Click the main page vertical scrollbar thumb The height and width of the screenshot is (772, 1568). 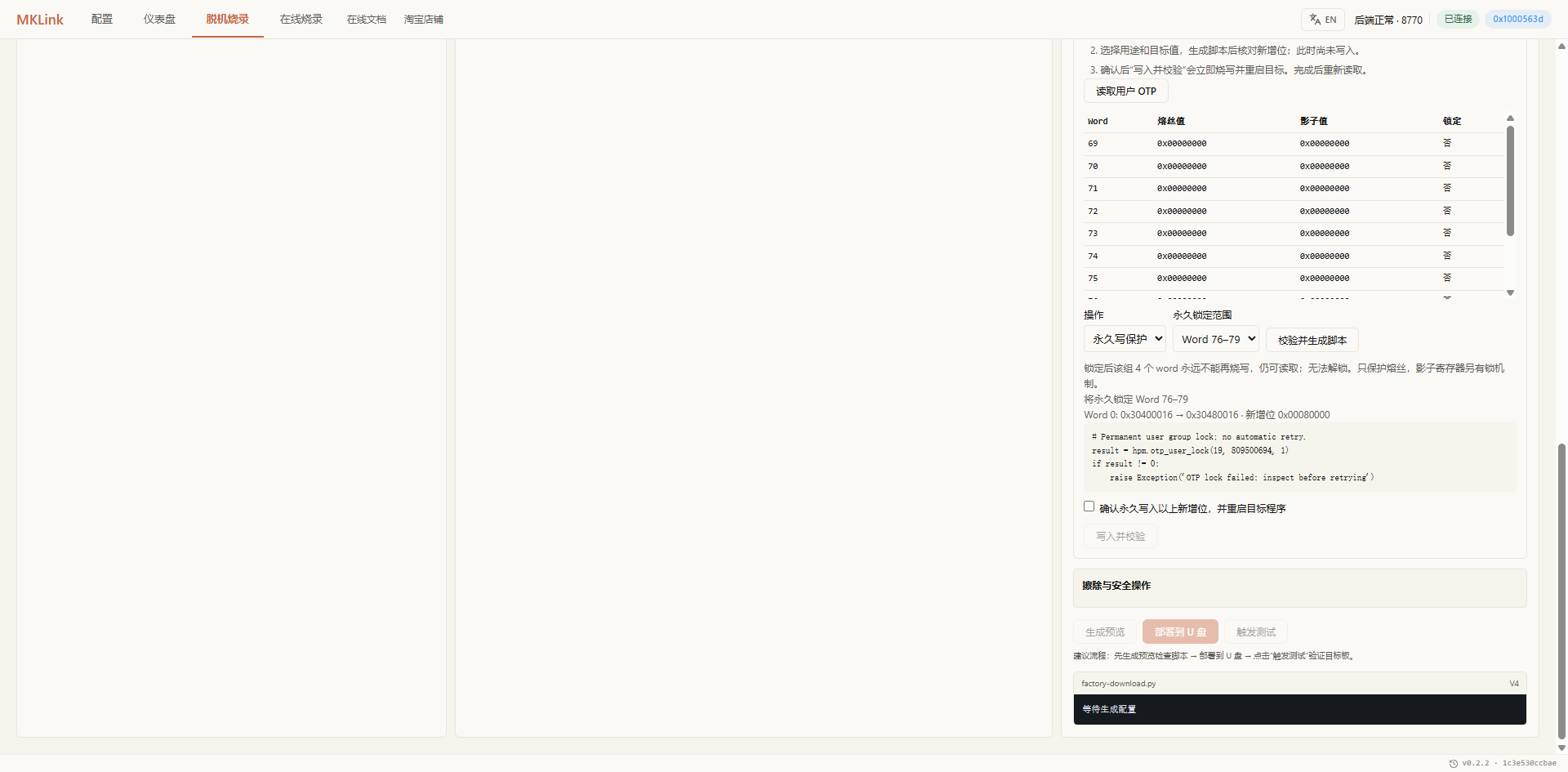(x=1561, y=591)
